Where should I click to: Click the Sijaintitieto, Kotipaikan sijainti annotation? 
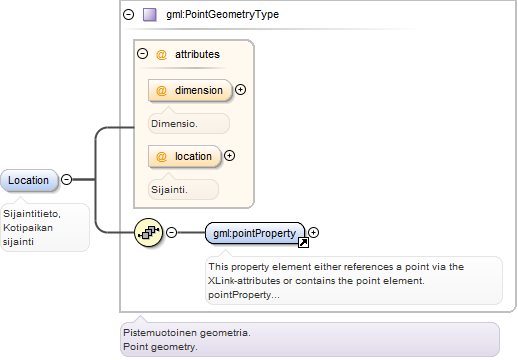click(x=45, y=227)
